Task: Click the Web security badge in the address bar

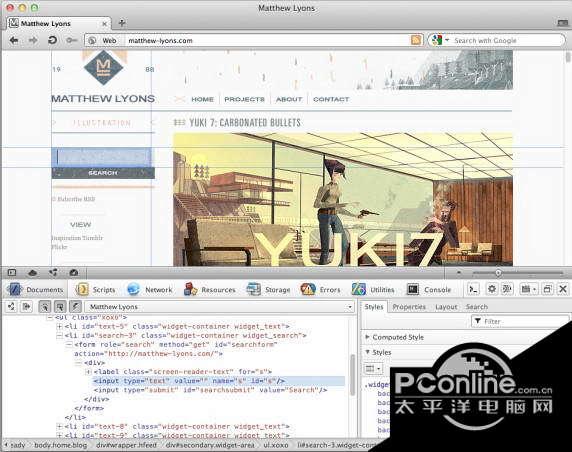Action: pos(104,40)
